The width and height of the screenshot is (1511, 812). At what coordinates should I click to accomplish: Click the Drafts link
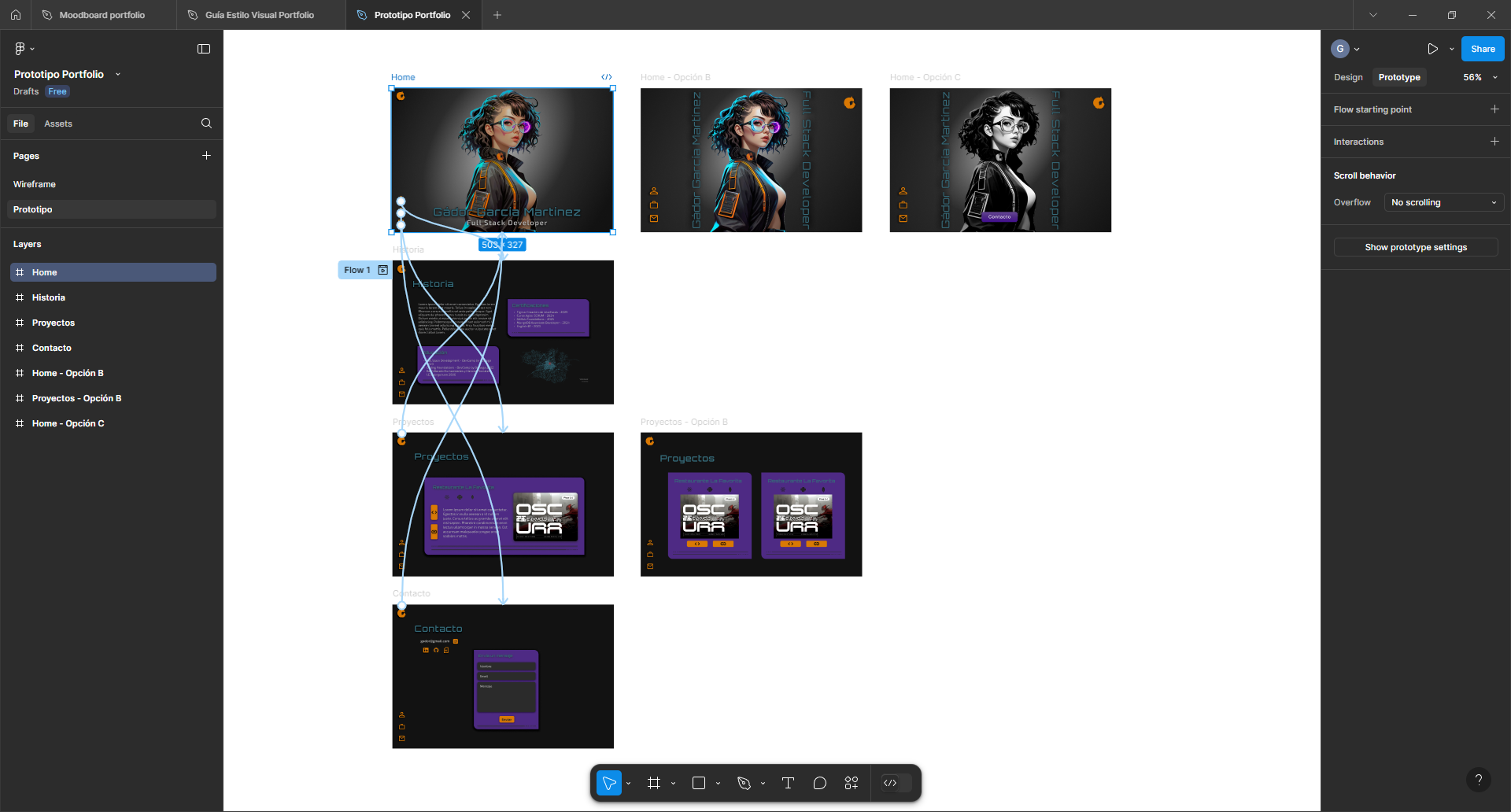point(26,91)
